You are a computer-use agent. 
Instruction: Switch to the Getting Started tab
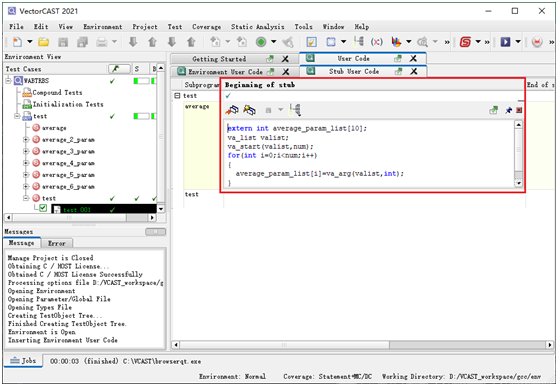tap(219, 59)
